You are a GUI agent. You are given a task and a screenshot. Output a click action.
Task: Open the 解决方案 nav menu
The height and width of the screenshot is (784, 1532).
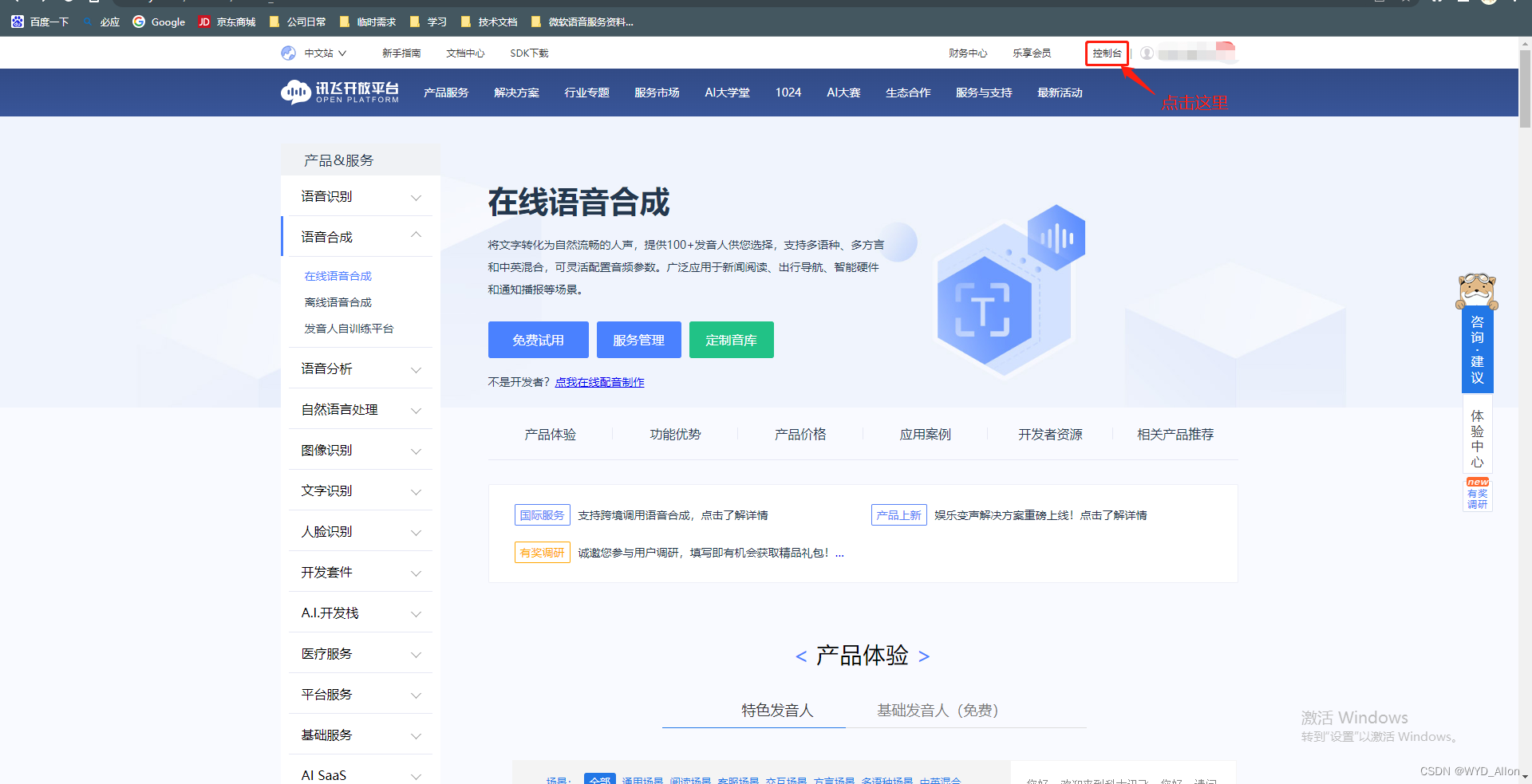coord(516,93)
